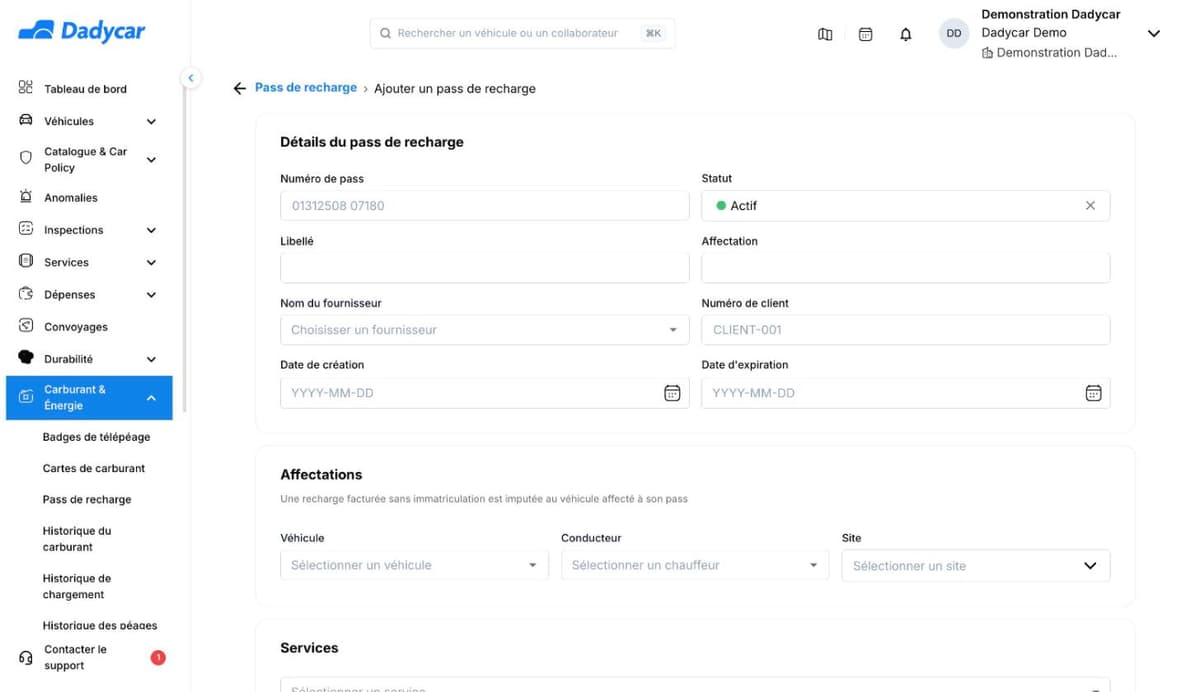Image resolution: width=1200 pixels, height=692 pixels.
Task: Click the headset support icon
Action: (26, 658)
